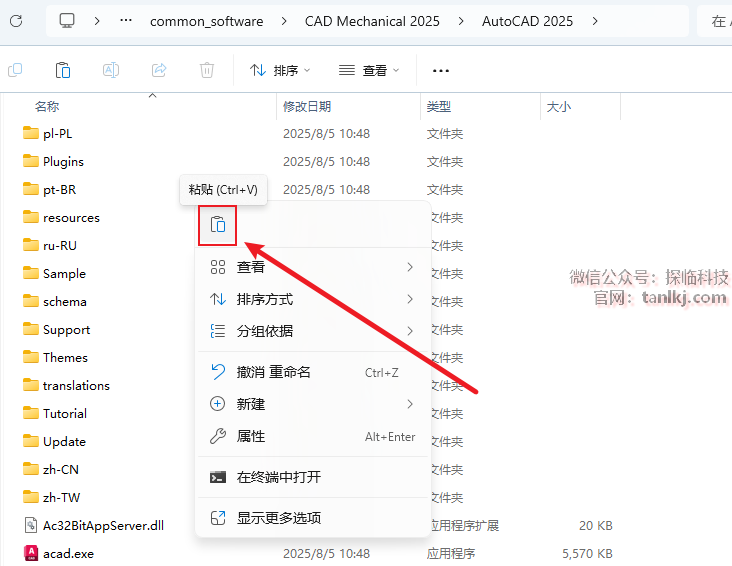Expand chevron after the This PC icon
Screen dimensions: 732x566
[x=97, y=21]
